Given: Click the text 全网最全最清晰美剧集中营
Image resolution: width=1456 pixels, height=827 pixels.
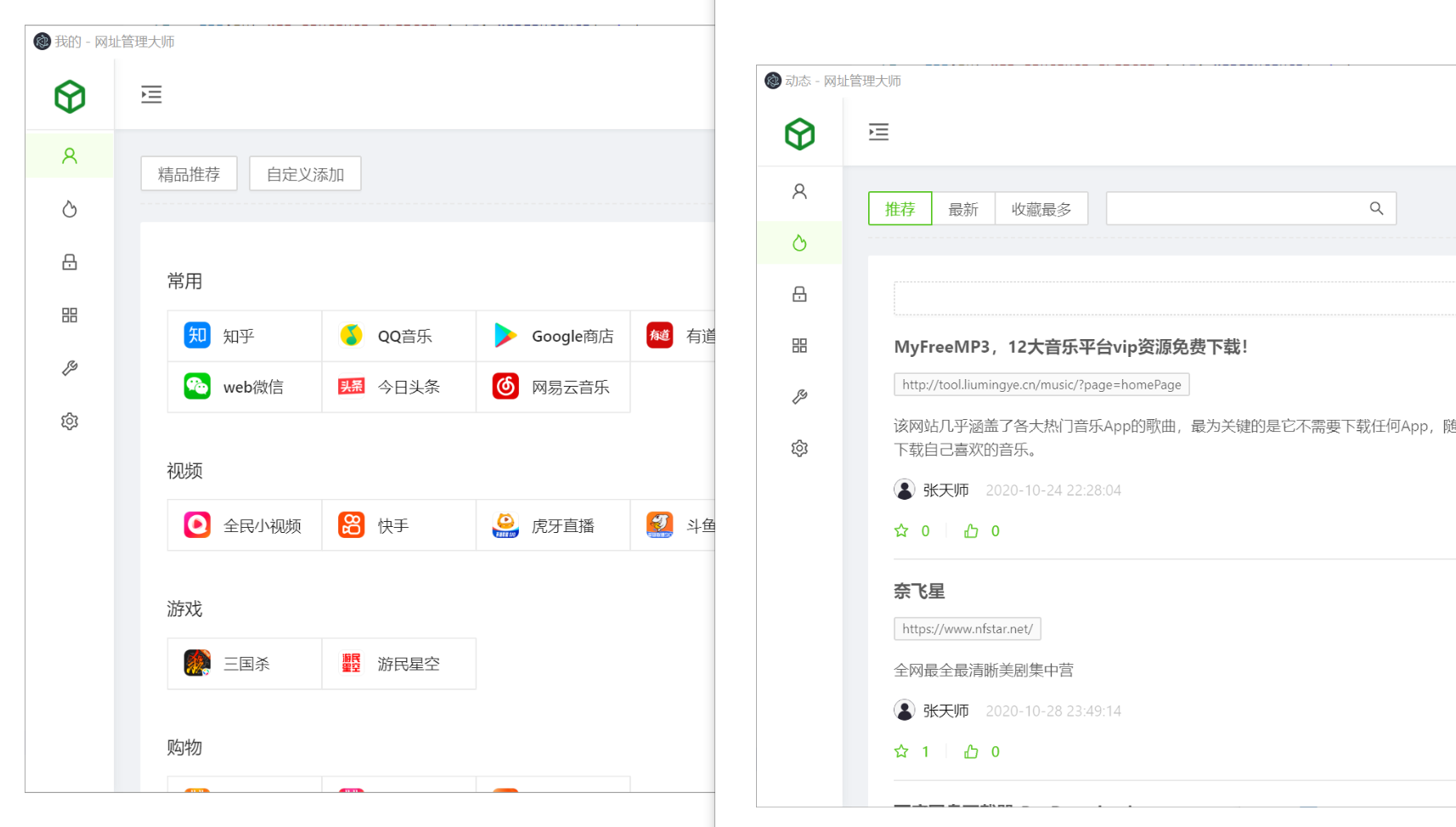Looking at the screenshot, I should point(984,671).
